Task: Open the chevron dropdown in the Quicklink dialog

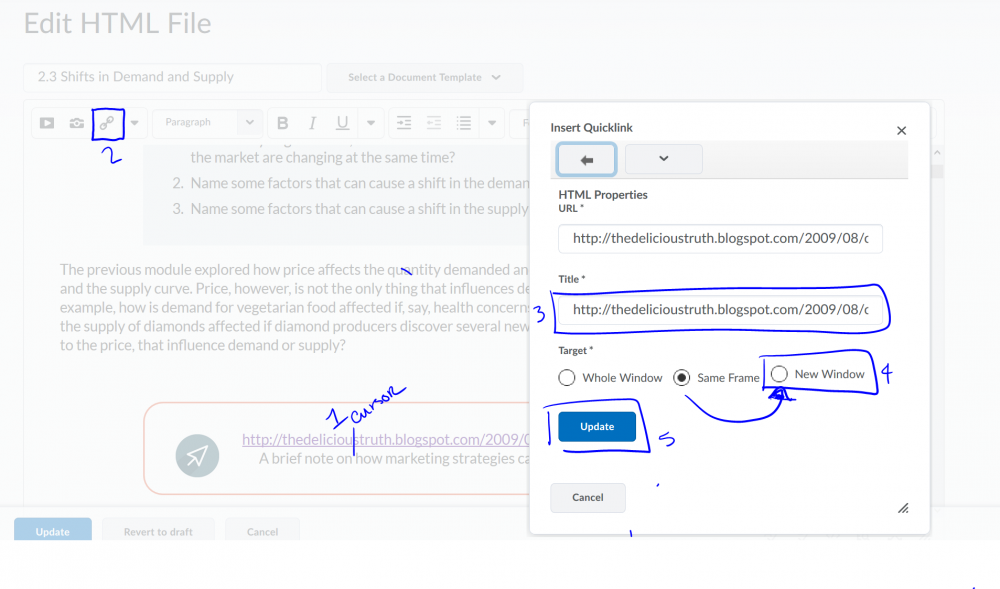Action: 663,159
